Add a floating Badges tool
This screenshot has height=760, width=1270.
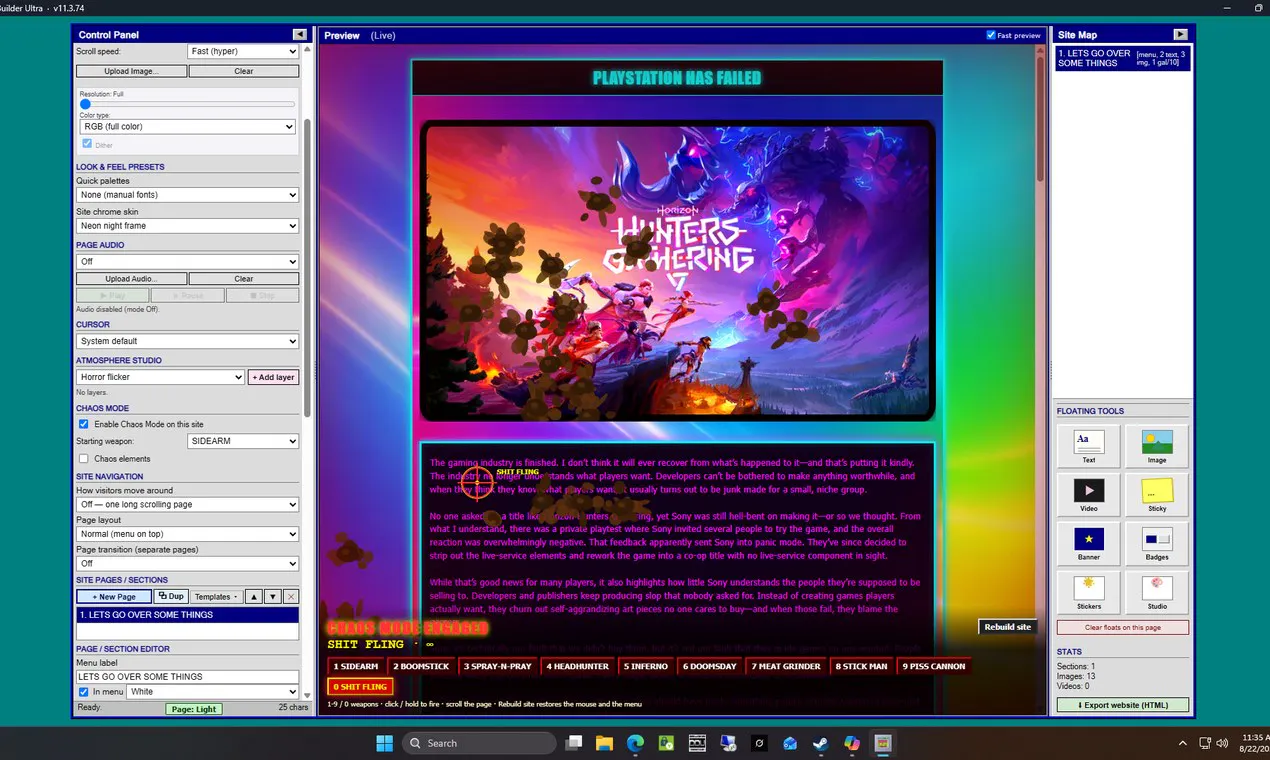pyautogui.click(x=1157, y=543)
